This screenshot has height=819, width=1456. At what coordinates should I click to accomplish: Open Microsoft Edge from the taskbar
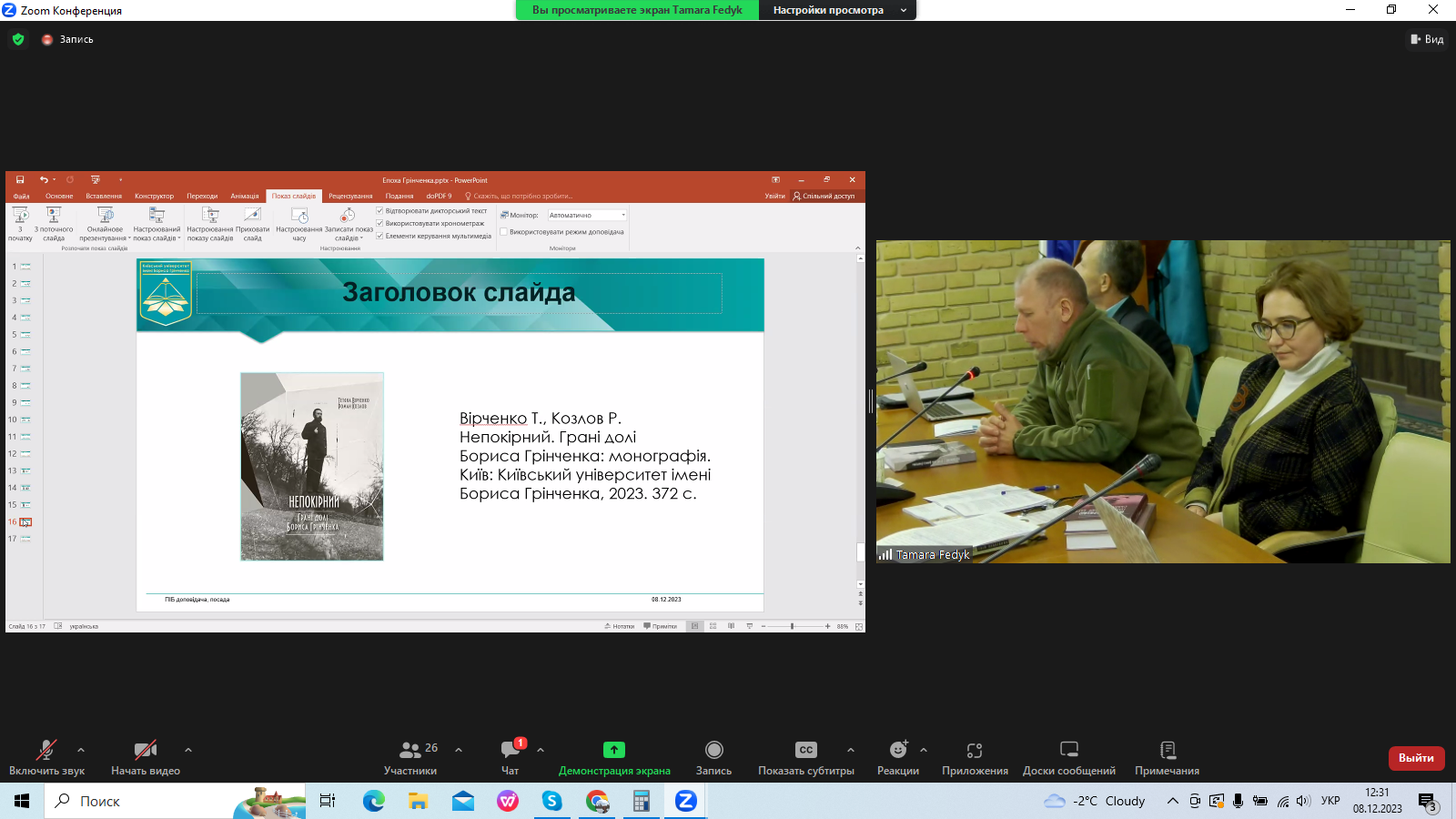(374, 801)
